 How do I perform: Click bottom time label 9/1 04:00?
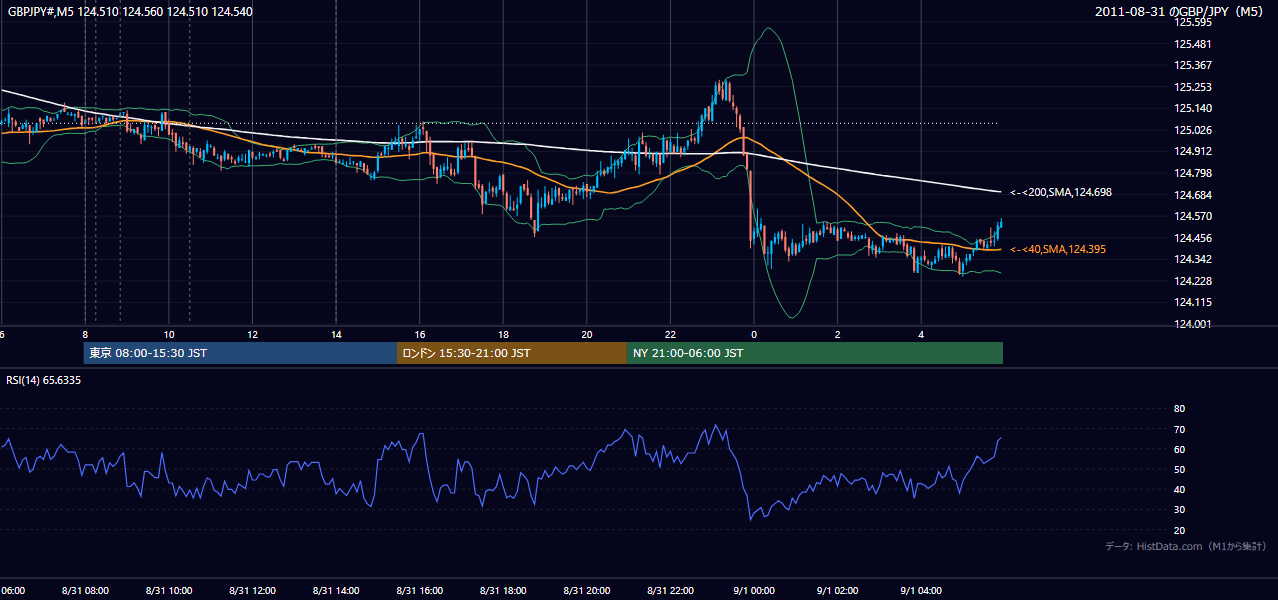pyautogui.click(x=921, y=591)
